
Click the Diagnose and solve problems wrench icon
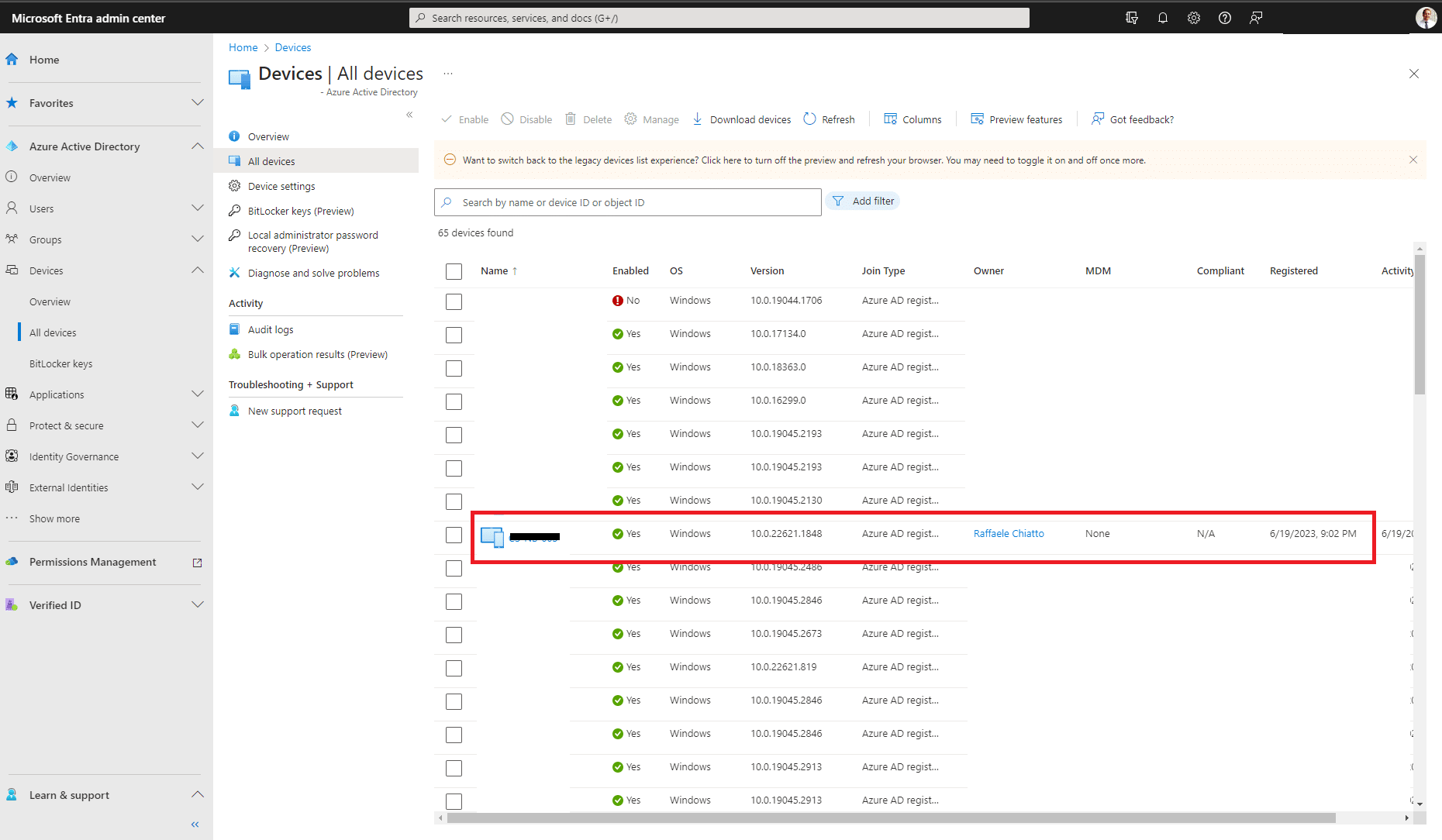pos(235,272)
